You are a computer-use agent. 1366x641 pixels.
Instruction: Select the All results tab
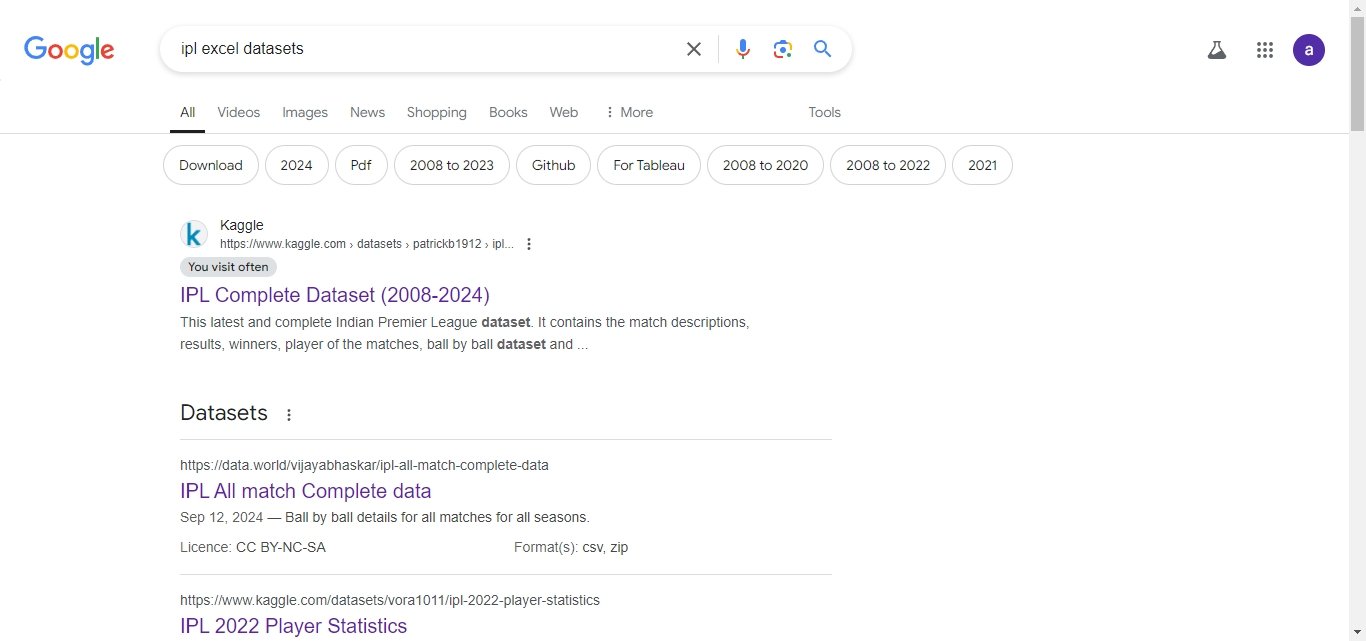point(187,112)
